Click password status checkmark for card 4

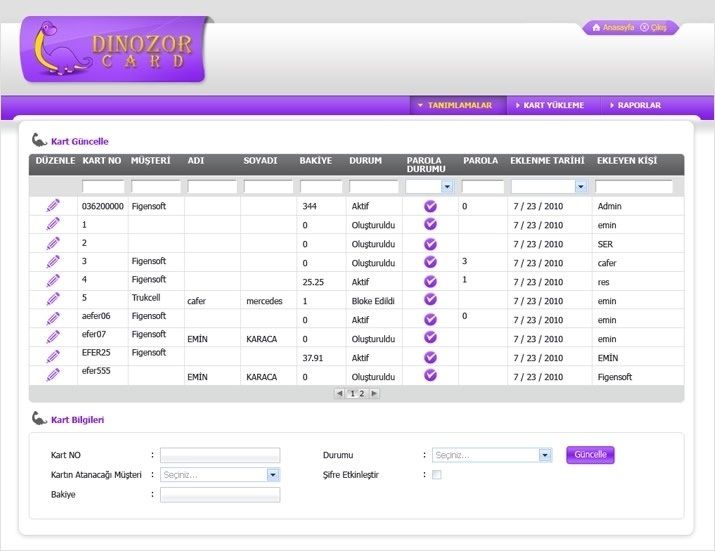click(x=430, y=281)
